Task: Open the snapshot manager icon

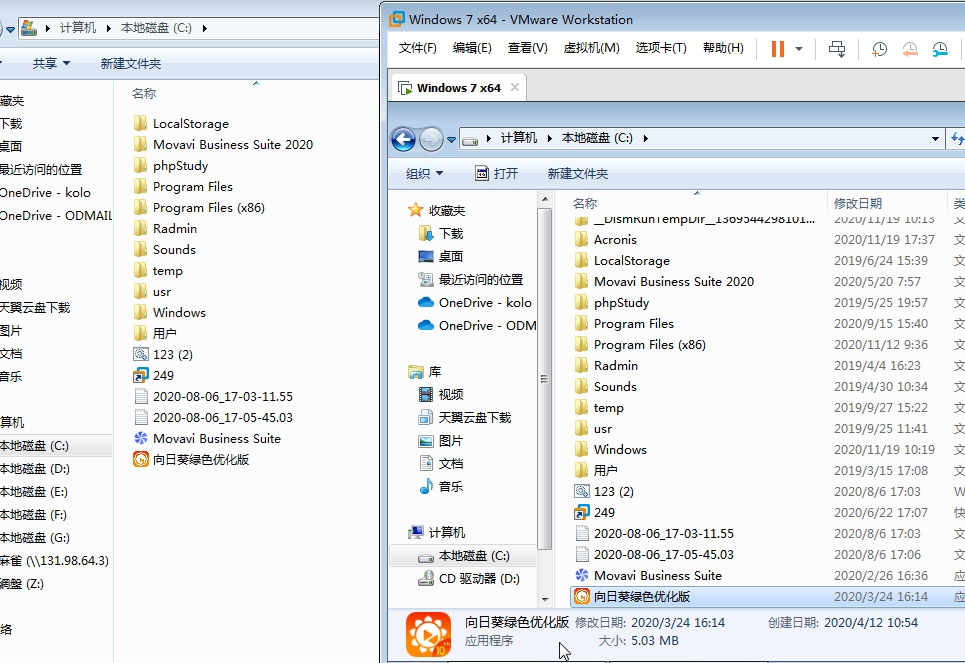Action: pyautogui.click(x=940, y=48)
